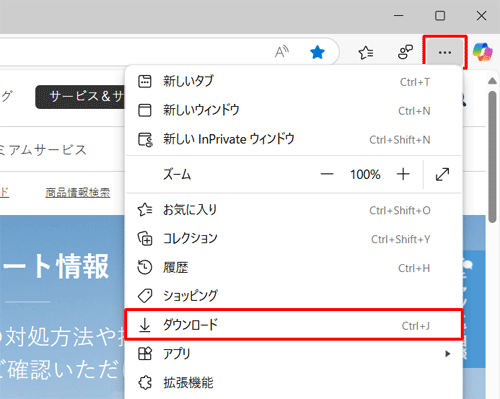Click the サービス& dark button on the page

[80, 97]
